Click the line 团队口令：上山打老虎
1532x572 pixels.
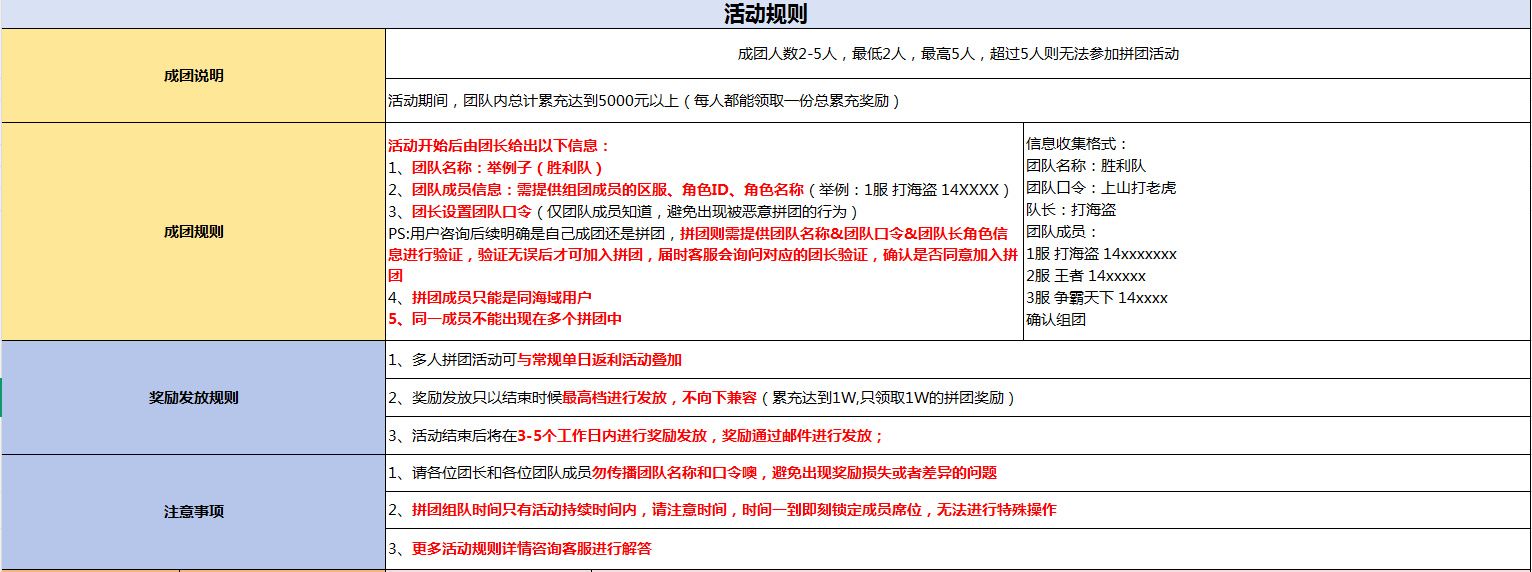1100,188
